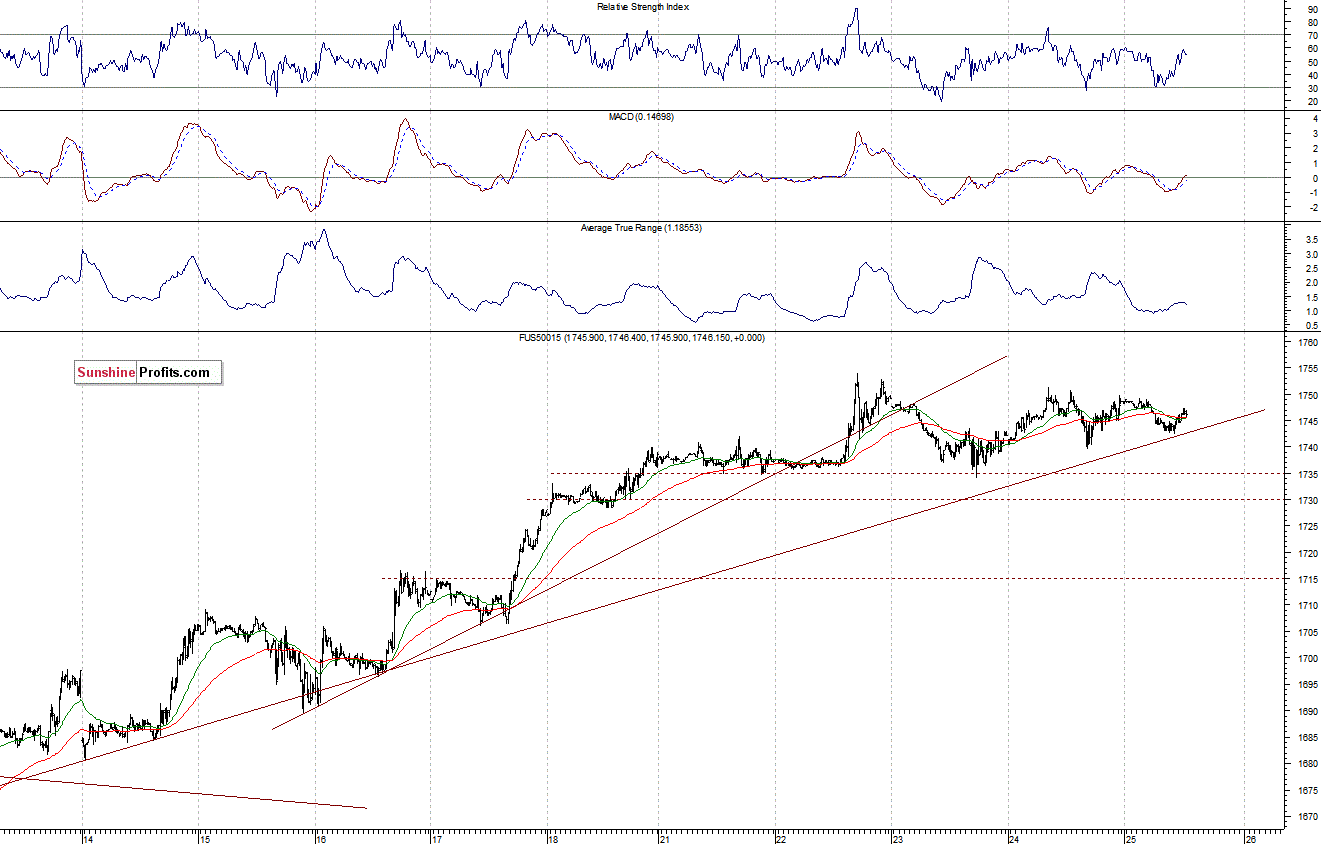Click date label 24 on time axis
Screen dimensions: 1321x844
coord(1014,838)
